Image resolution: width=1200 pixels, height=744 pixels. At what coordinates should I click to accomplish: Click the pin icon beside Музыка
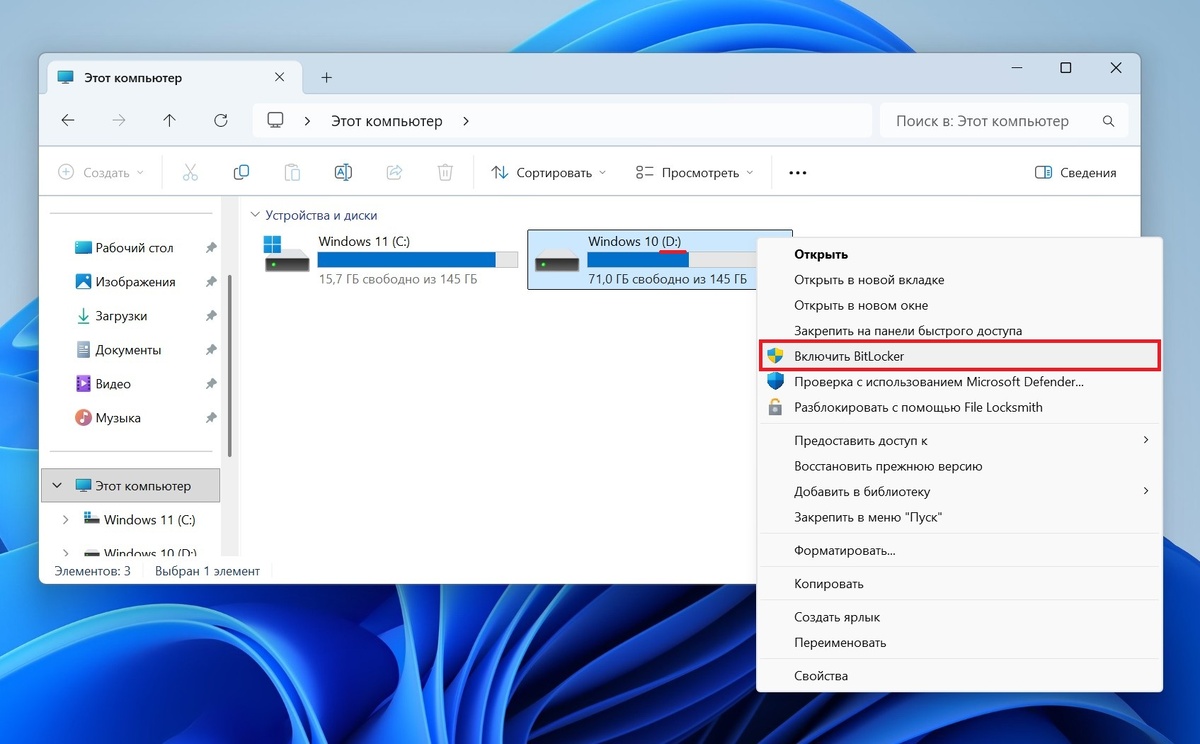(210, 418)
